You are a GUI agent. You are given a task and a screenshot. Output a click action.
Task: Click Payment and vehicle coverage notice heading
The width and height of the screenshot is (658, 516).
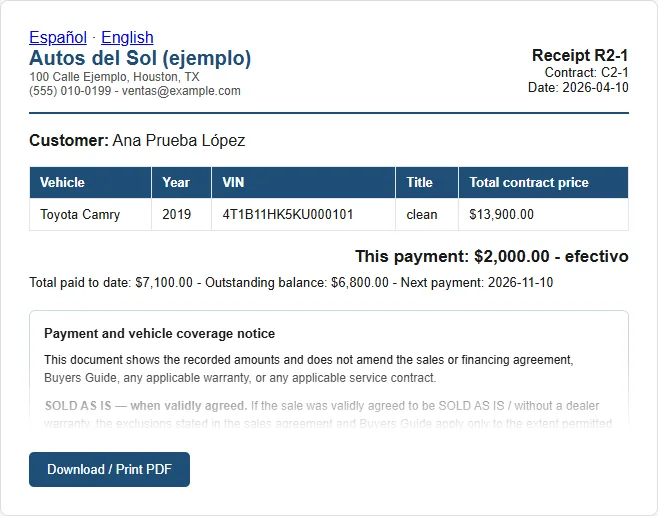pos(159,334)
